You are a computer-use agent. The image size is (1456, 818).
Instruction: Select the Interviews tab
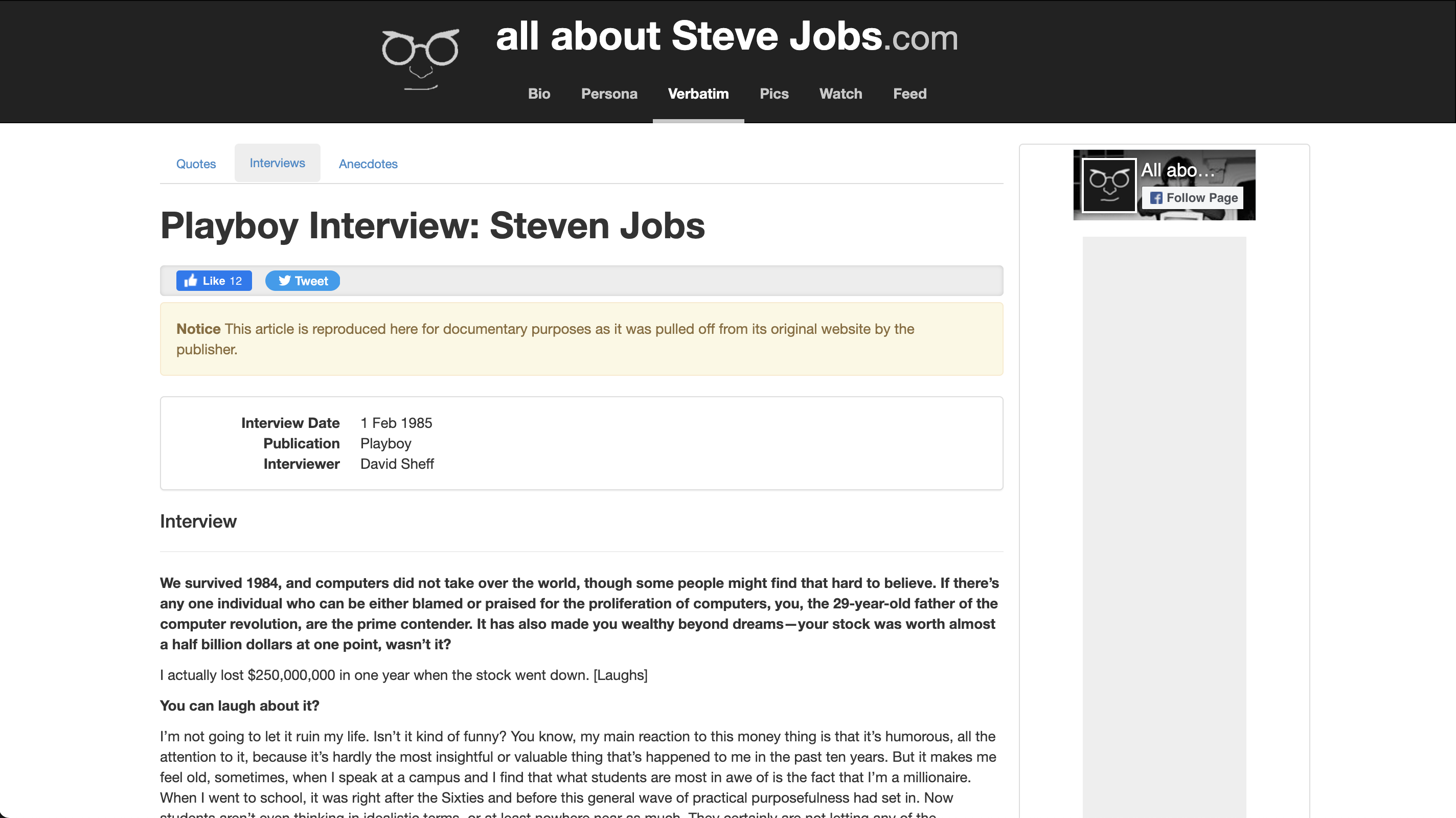[x=277, y=163]
